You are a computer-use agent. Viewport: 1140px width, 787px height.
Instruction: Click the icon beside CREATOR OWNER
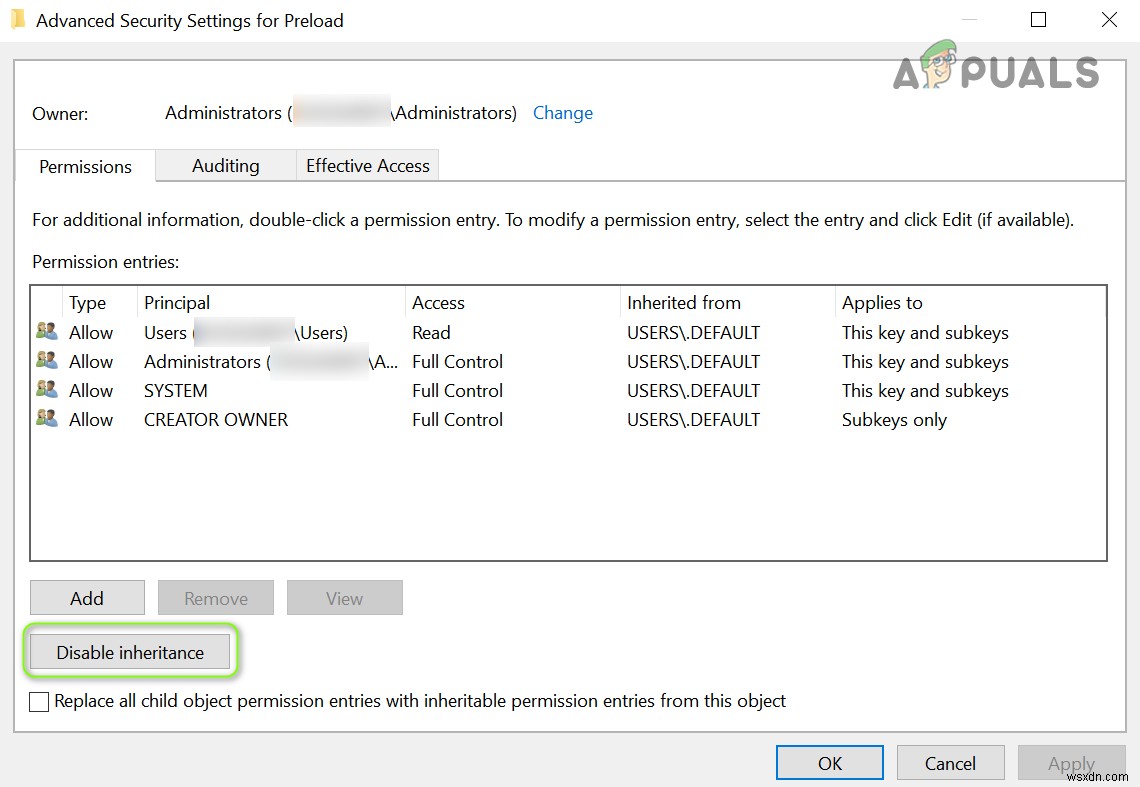pos(46,419)
